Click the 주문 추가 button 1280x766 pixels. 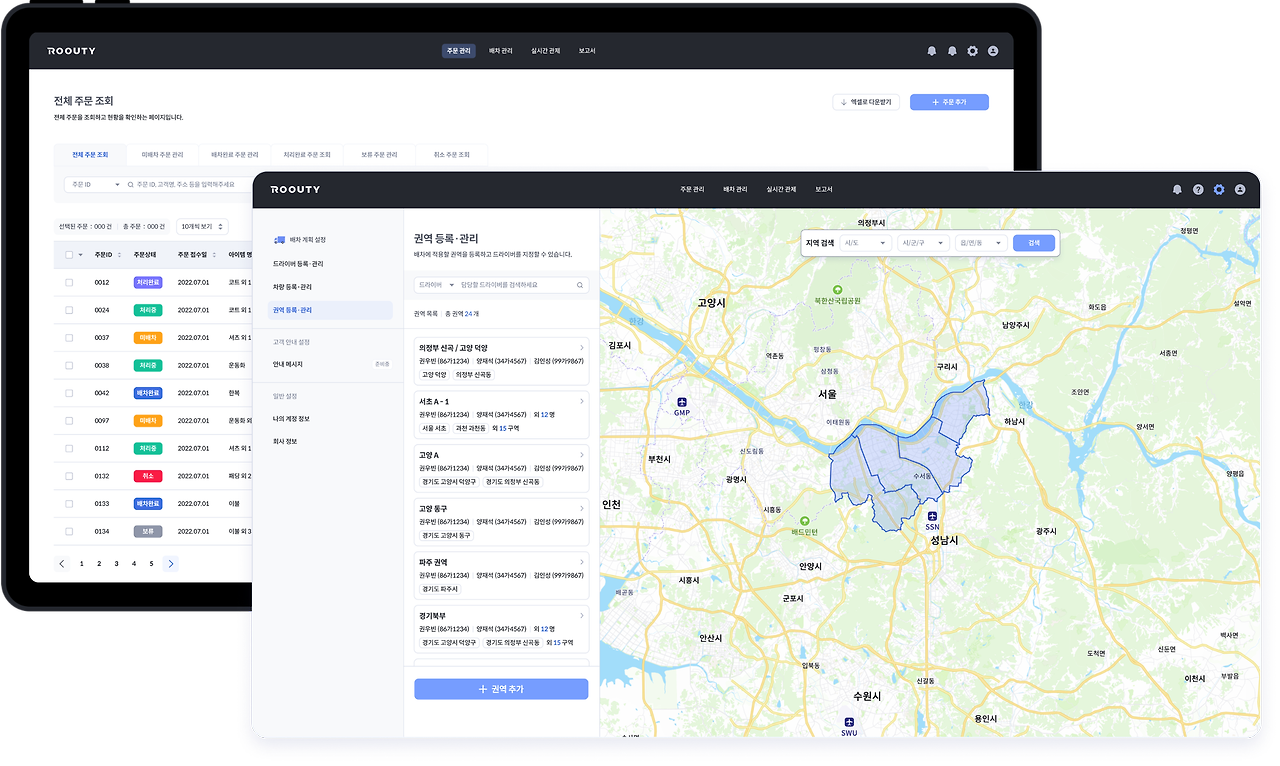click(x=949, y=102)
